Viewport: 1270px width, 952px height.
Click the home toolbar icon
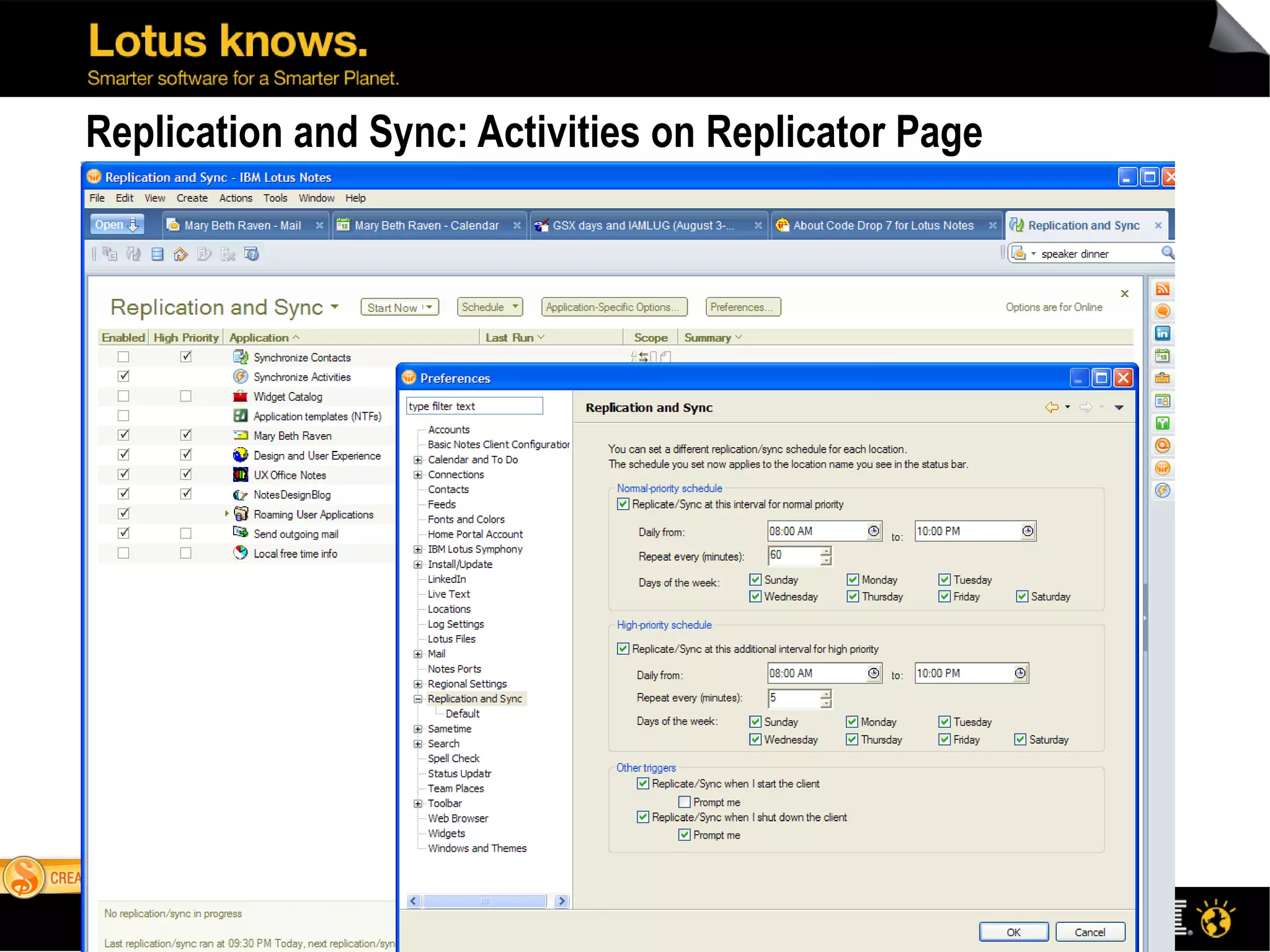pyautogui.click(x=180, y=254)
